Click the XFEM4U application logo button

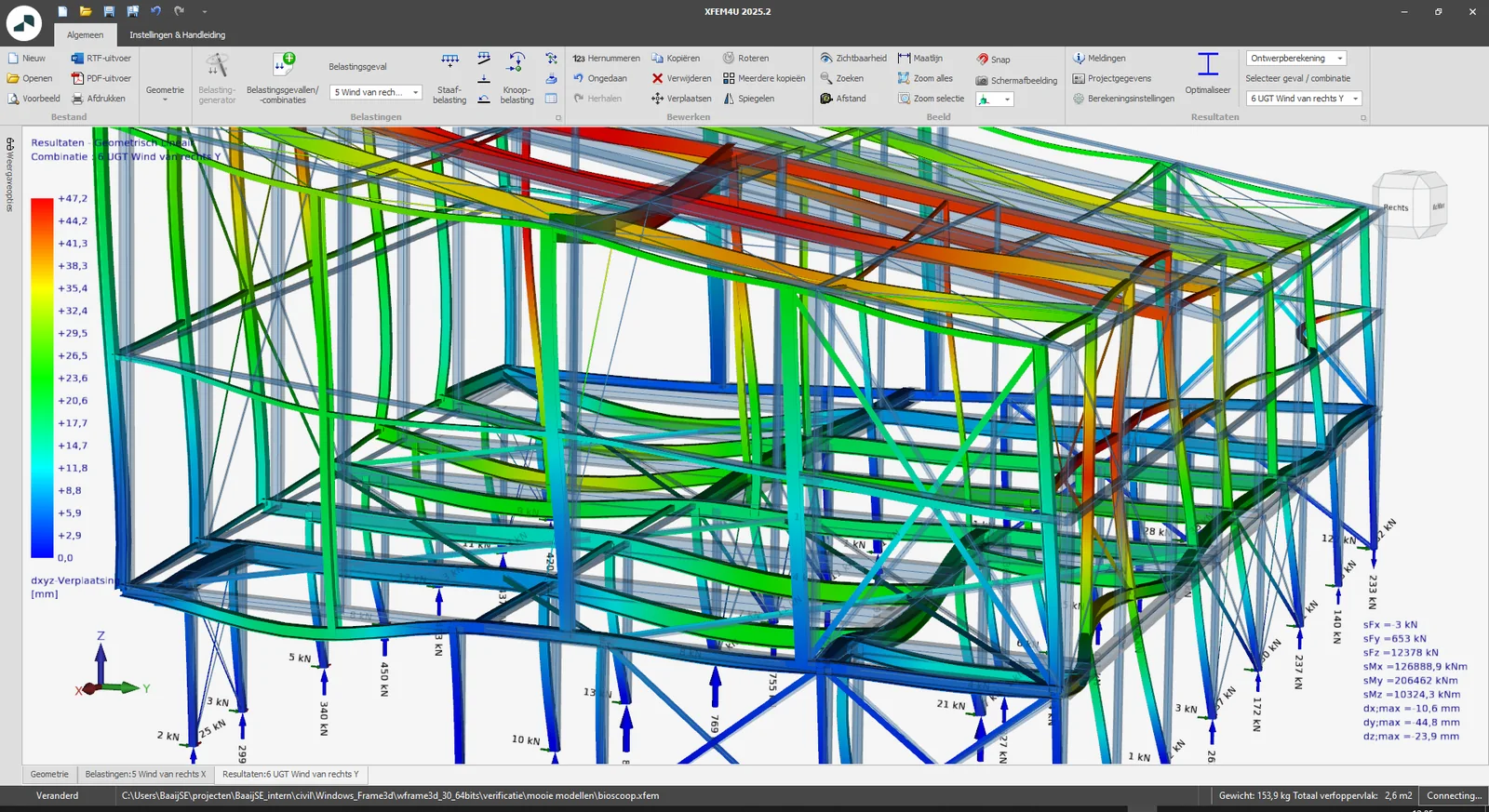point(23,23)
